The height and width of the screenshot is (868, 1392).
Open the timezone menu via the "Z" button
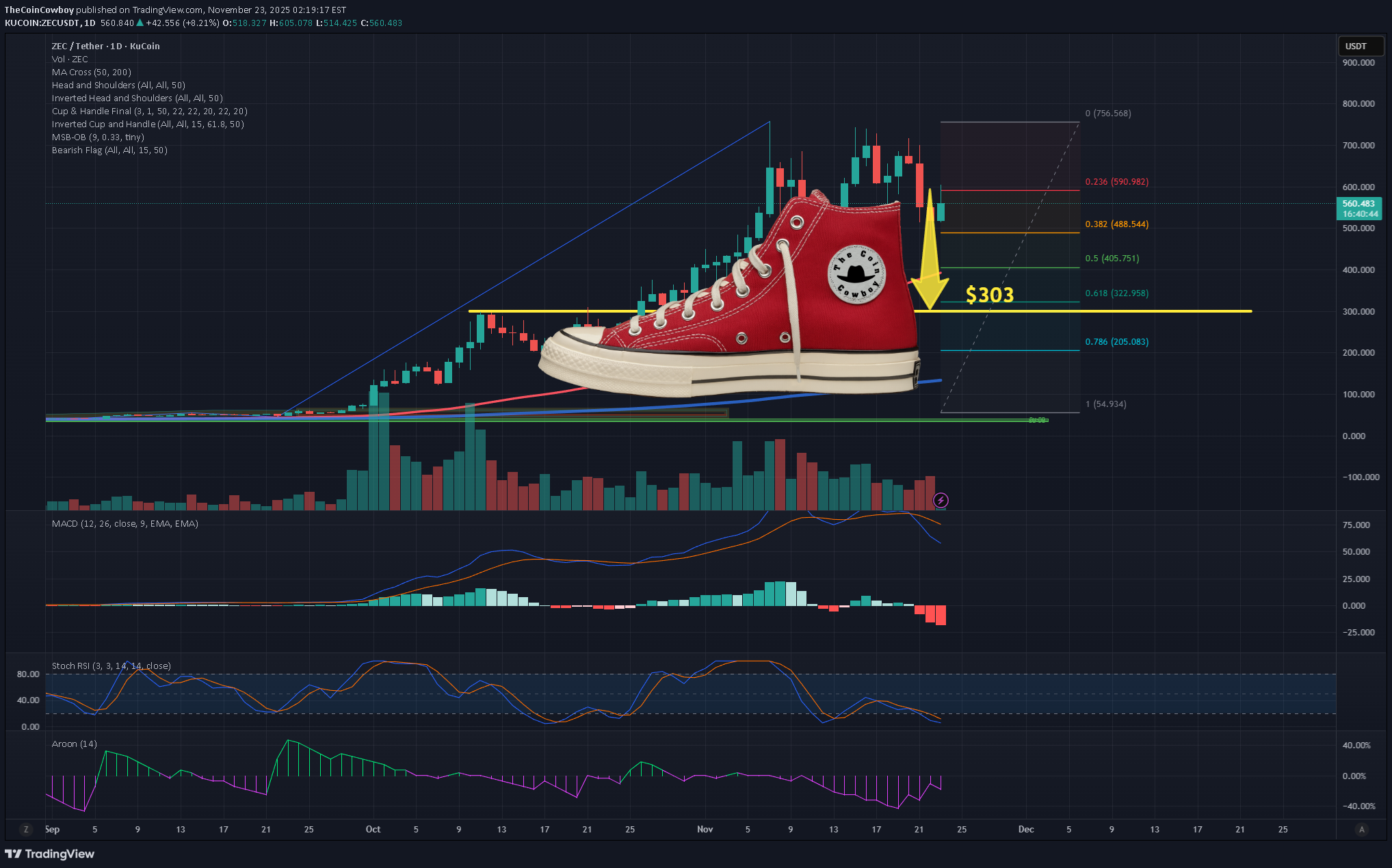pyautogui.click(x=25, y=829)
